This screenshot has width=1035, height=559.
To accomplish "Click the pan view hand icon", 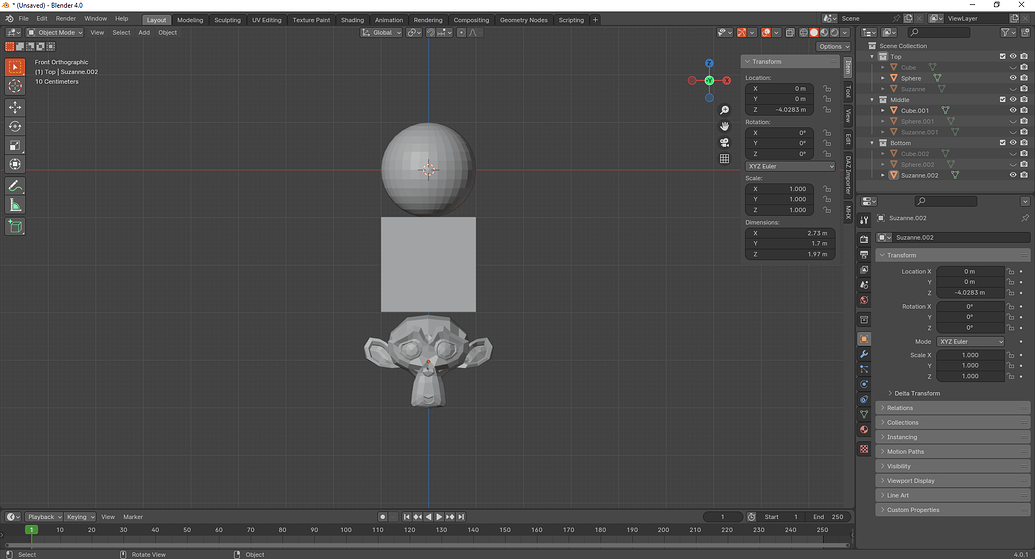I will [x=724, y=126].
